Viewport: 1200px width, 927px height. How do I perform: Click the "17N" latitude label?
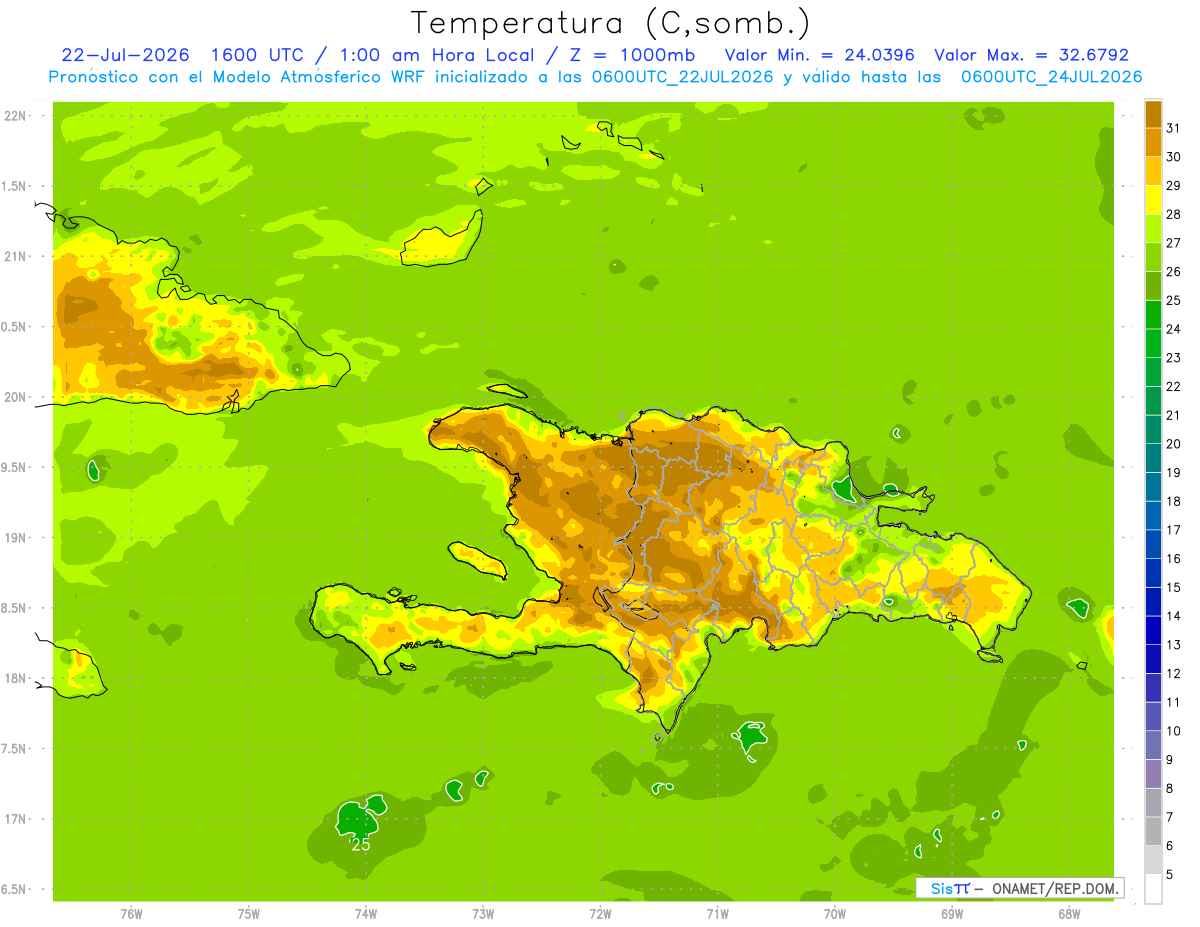[x=14, y=819]
